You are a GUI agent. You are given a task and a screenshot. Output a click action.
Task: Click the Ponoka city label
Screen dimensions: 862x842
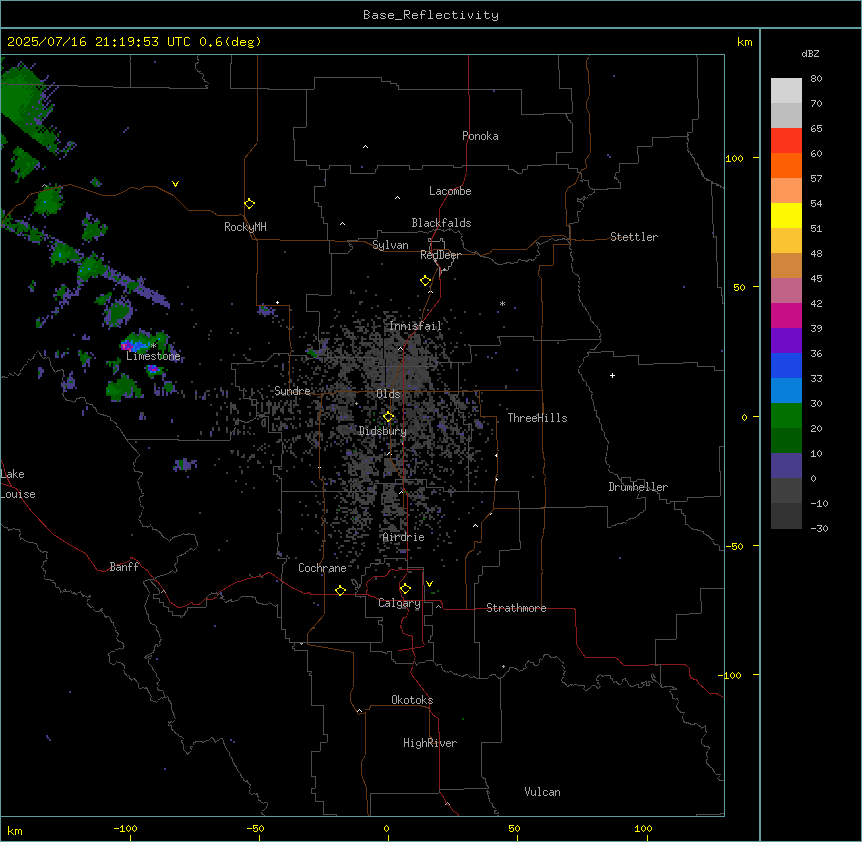click(x=480, y=136)
